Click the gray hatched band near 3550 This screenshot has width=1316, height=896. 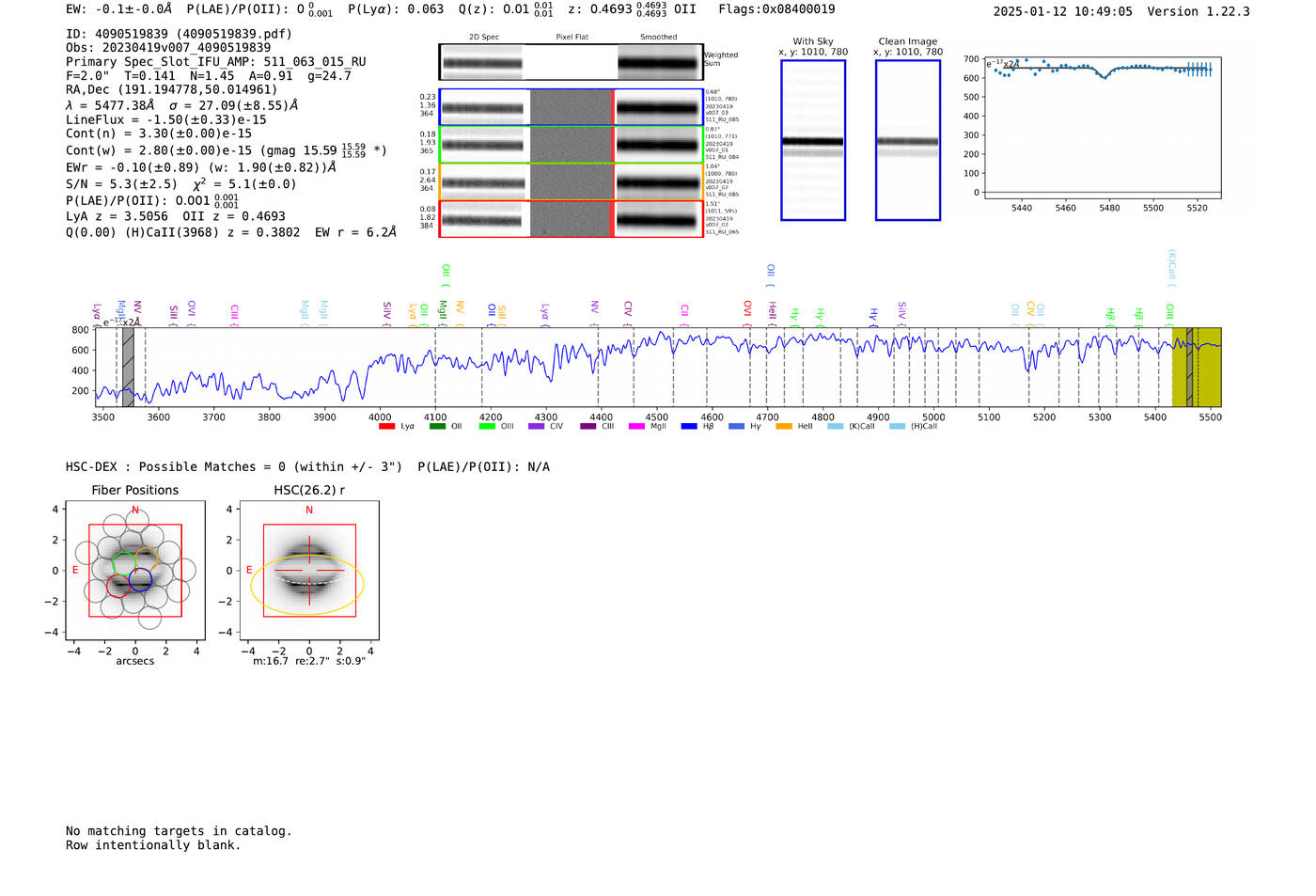point(128,367)
